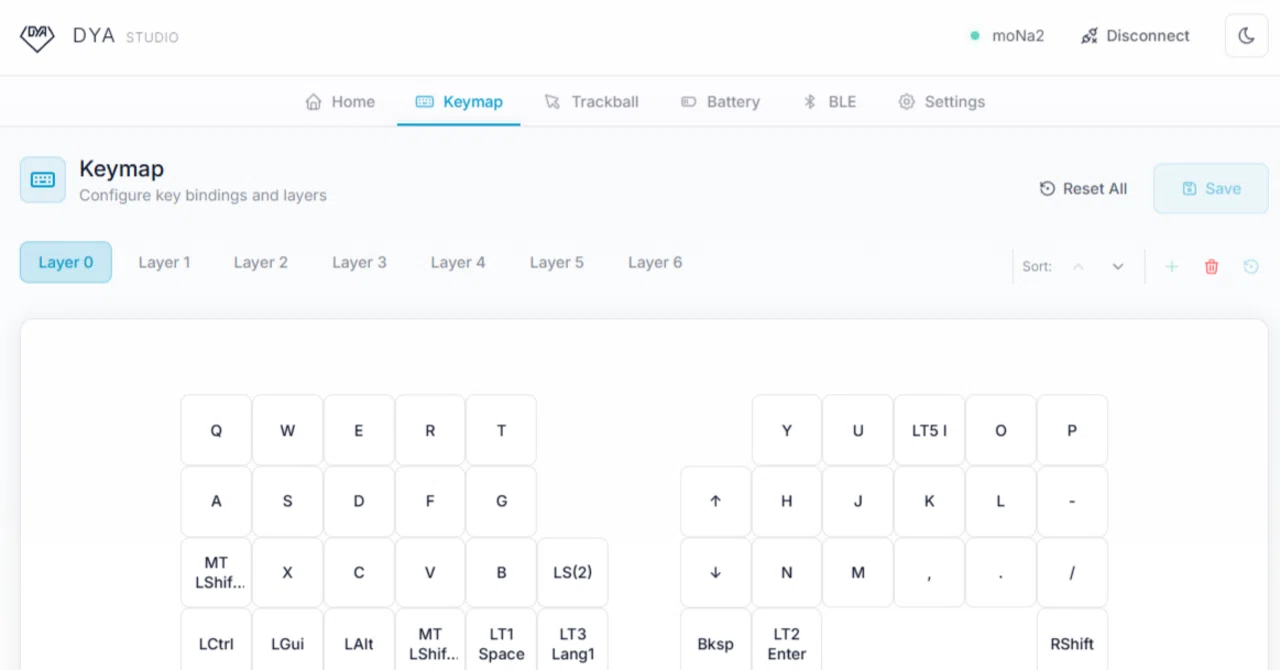Open the BLE tab
Image resolution: width=1280 pixels, height=670 pixels.
point(830,101)
